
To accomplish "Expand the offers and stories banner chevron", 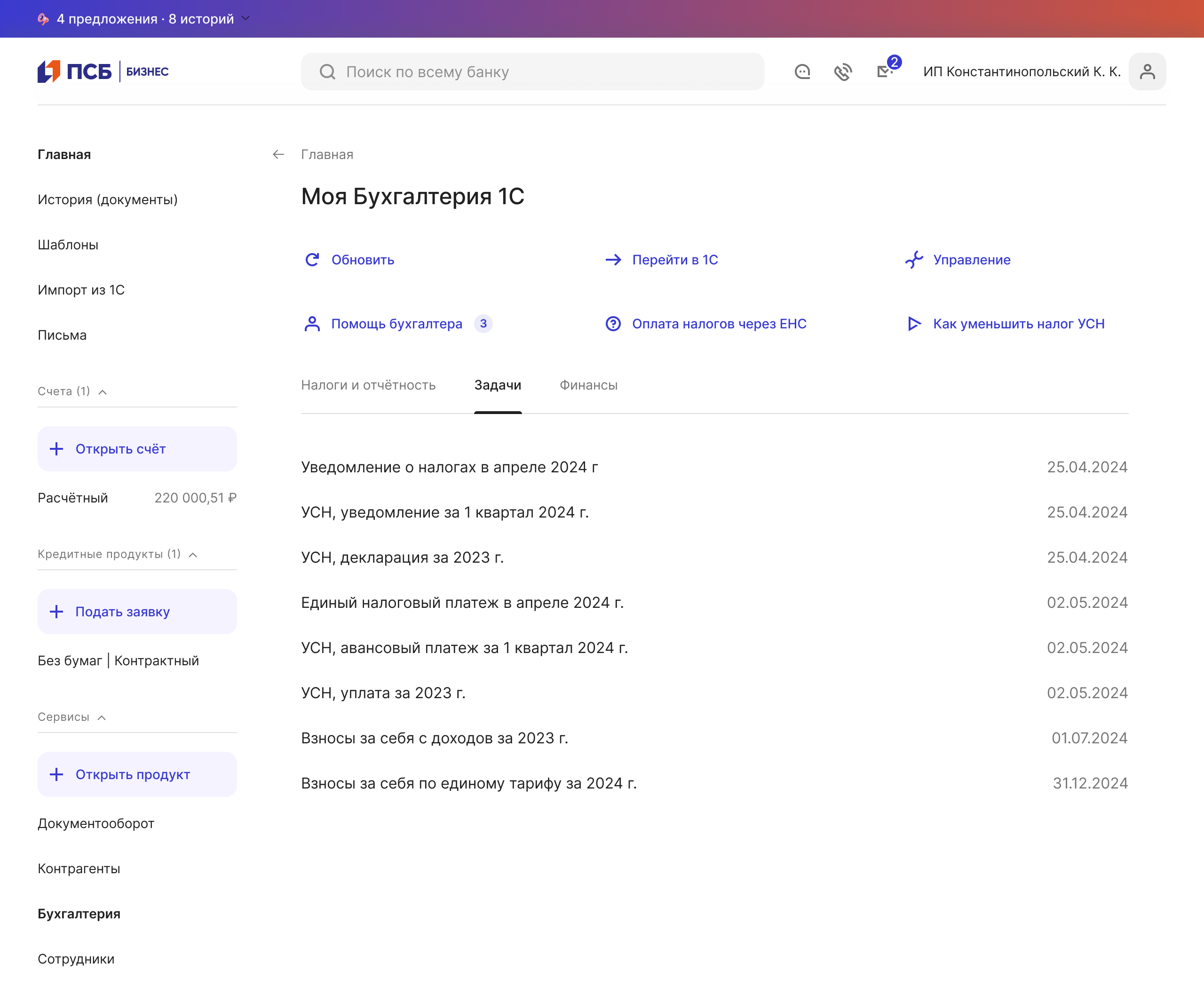I will [246, 19].
